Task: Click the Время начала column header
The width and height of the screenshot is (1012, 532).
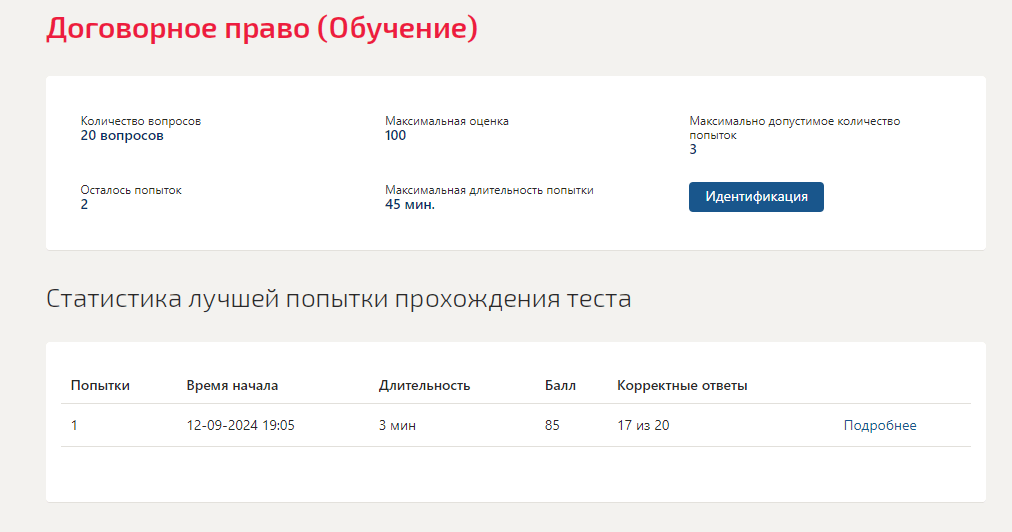Action: tap(232, 385)
